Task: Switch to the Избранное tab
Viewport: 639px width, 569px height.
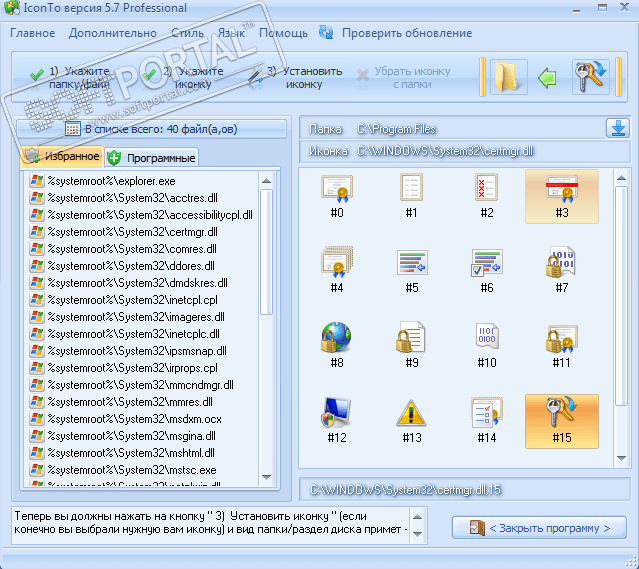Action: click(x=62, y=157)
